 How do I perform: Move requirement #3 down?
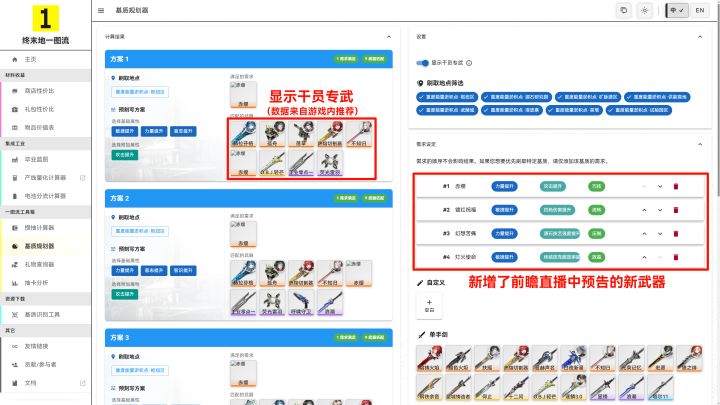[x=660, y=234]
